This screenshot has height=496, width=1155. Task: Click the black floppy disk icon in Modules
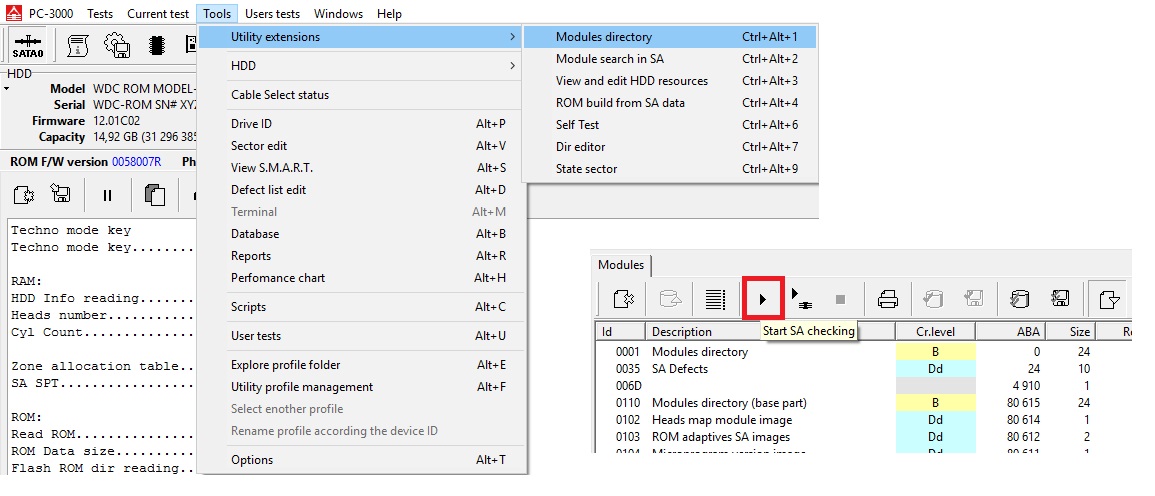click(1060, 299)
